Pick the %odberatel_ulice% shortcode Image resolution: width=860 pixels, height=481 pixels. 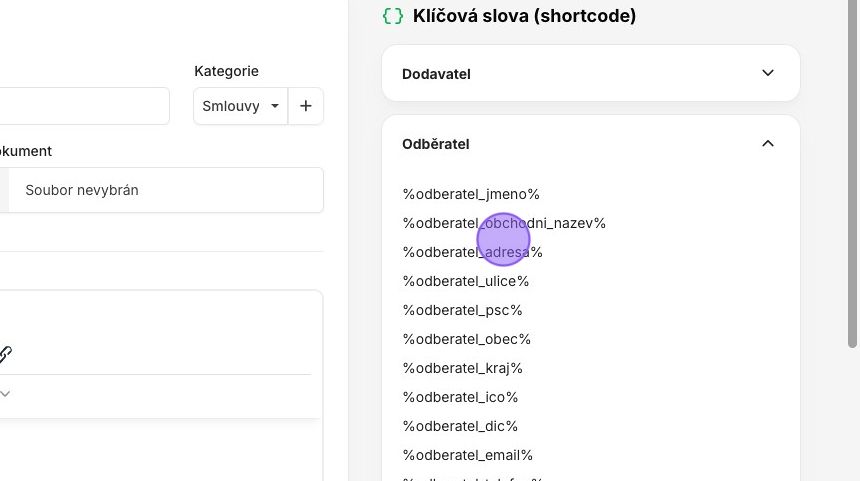466,281
